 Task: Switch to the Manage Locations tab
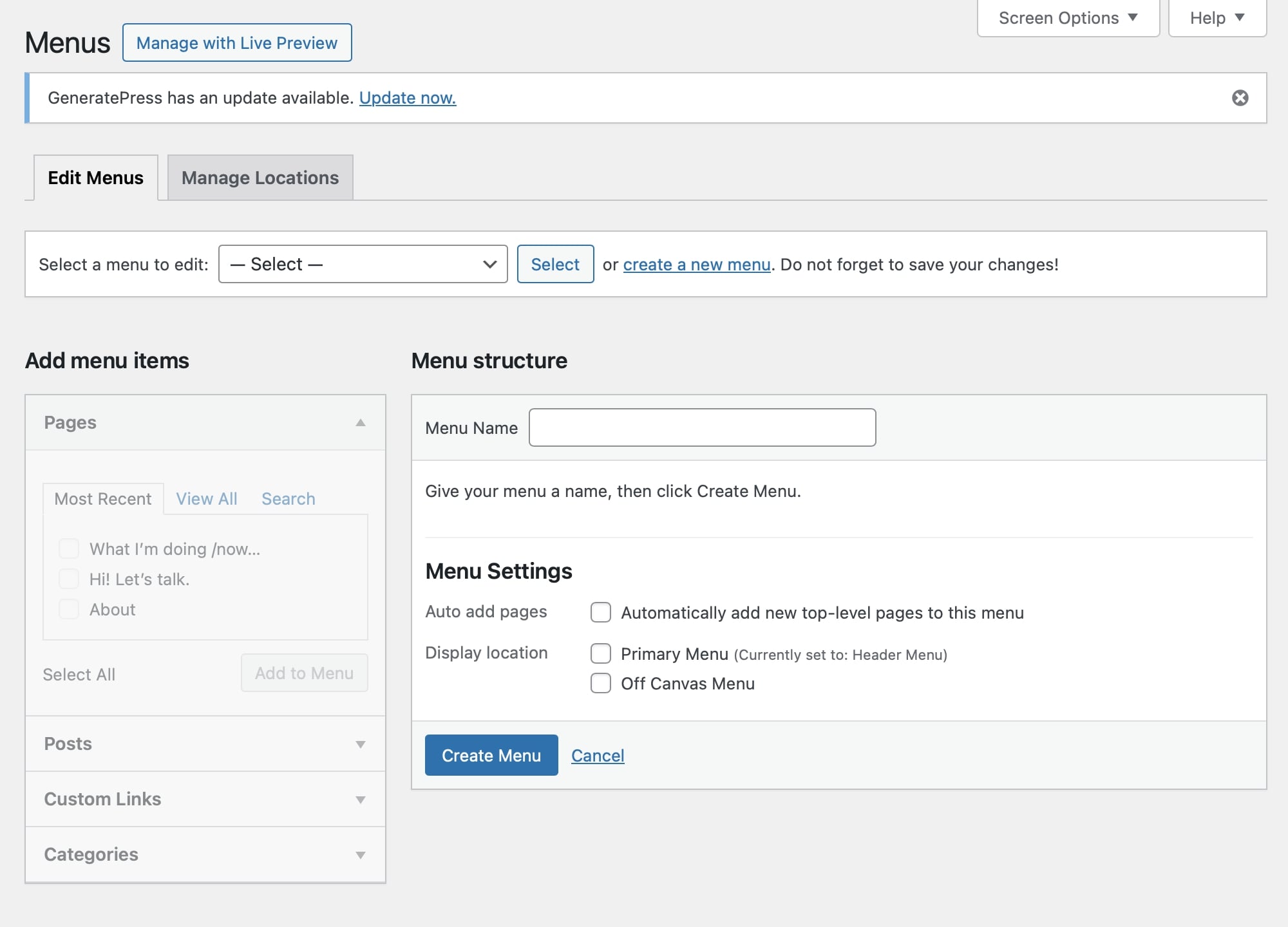tap(260, 178)
